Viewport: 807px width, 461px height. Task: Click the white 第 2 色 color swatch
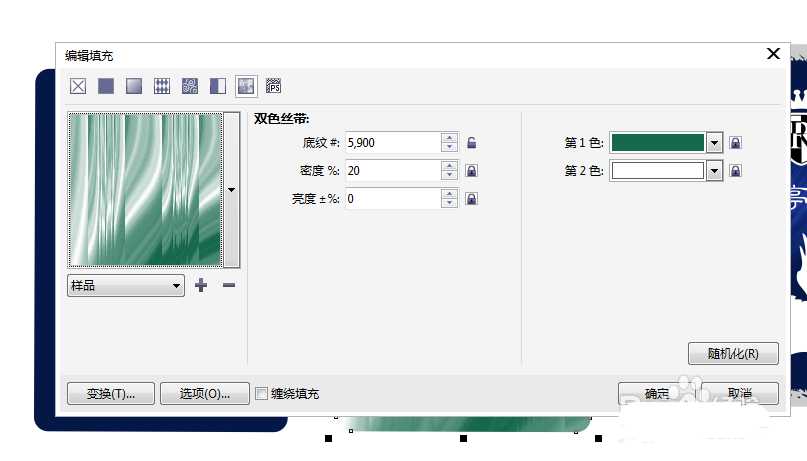click(x=658, y=171)
